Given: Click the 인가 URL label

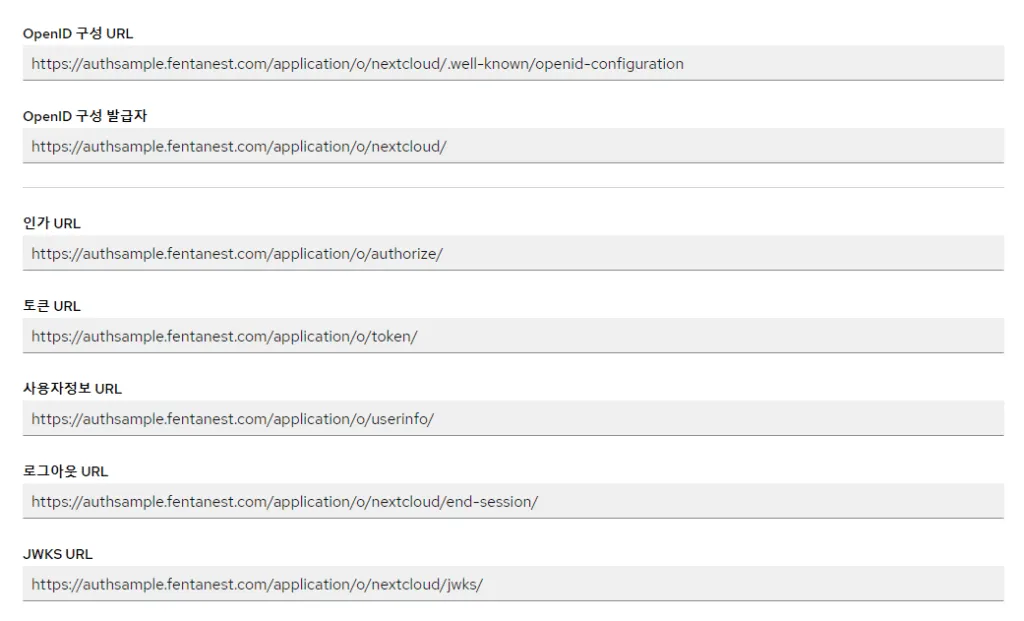Looking at the screenshot, I should click(51, 223).
